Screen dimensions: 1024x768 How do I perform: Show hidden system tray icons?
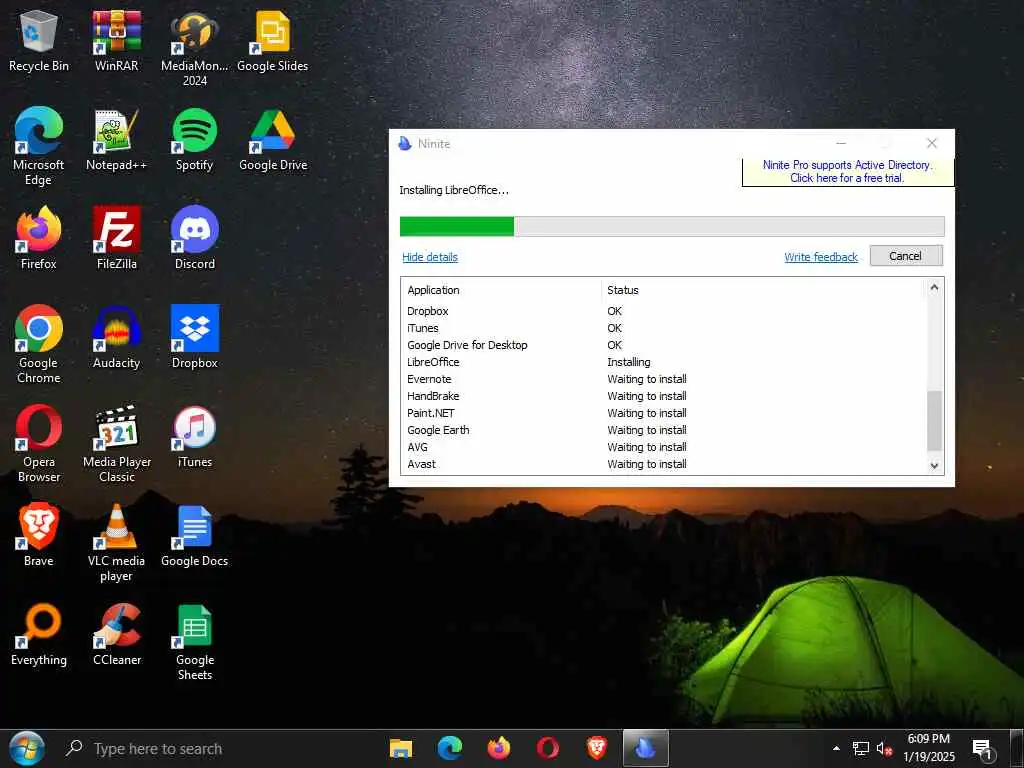[x=836, y=748]
